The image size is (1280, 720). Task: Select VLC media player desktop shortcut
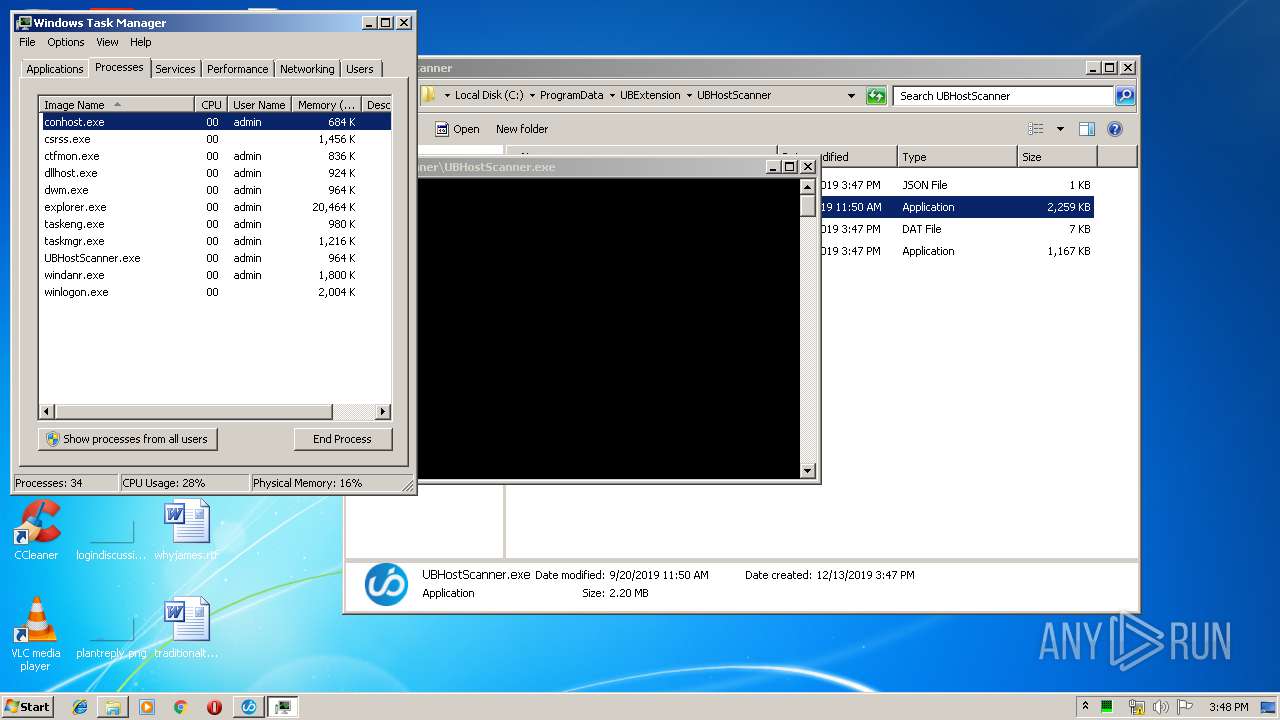[36, 635]
